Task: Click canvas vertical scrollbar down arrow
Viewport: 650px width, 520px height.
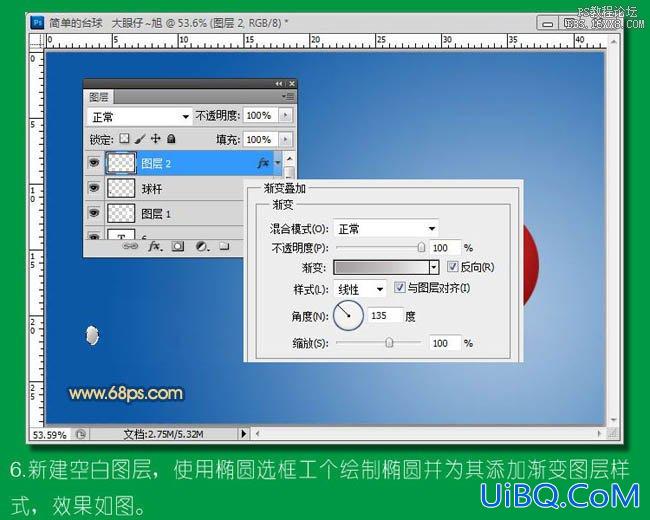Action: [614, 420]
